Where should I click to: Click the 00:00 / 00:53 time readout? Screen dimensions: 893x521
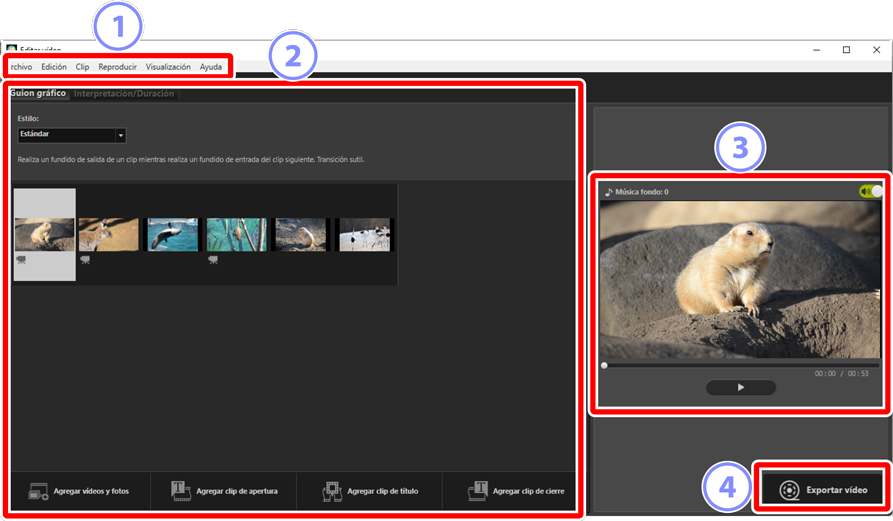click(x=841, y=374)
